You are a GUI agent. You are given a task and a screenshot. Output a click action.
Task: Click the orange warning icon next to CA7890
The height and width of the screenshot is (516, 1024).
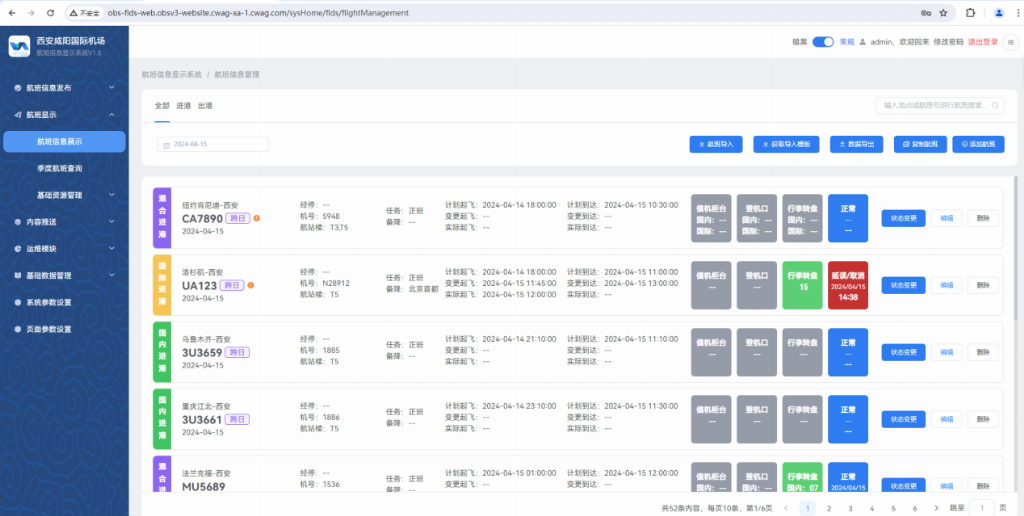256,218
